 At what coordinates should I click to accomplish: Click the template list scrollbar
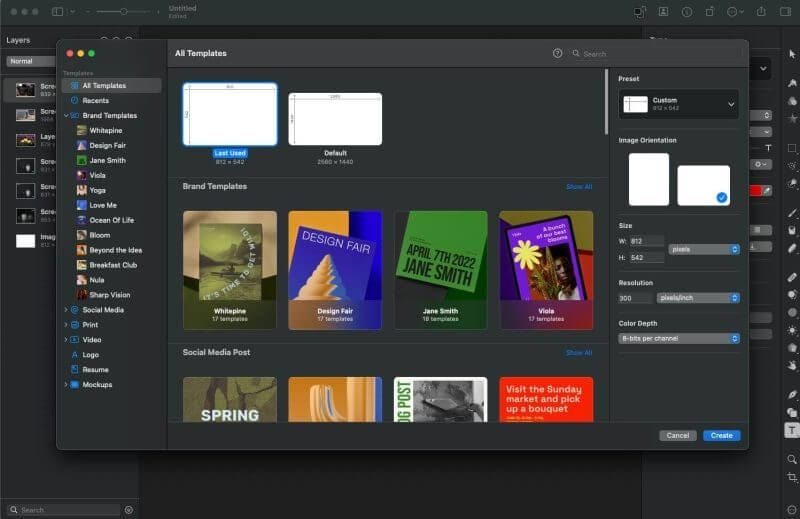(606, 102)
